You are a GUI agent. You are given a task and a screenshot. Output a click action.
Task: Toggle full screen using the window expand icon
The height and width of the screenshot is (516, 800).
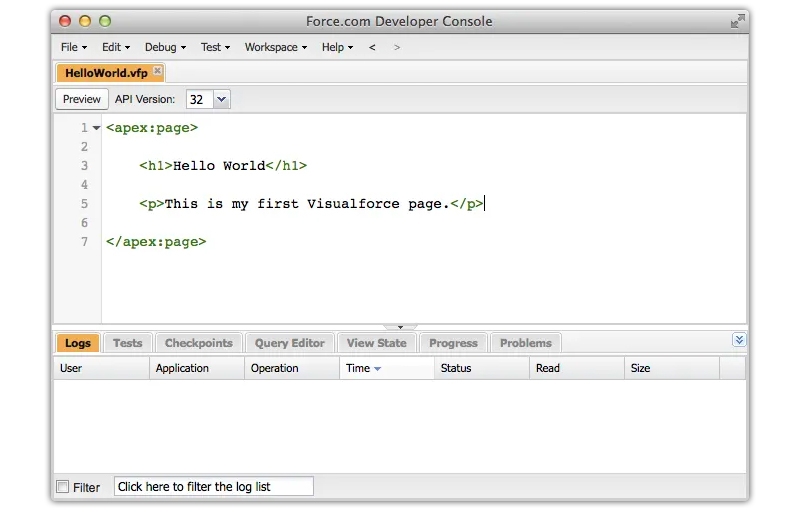737,21
